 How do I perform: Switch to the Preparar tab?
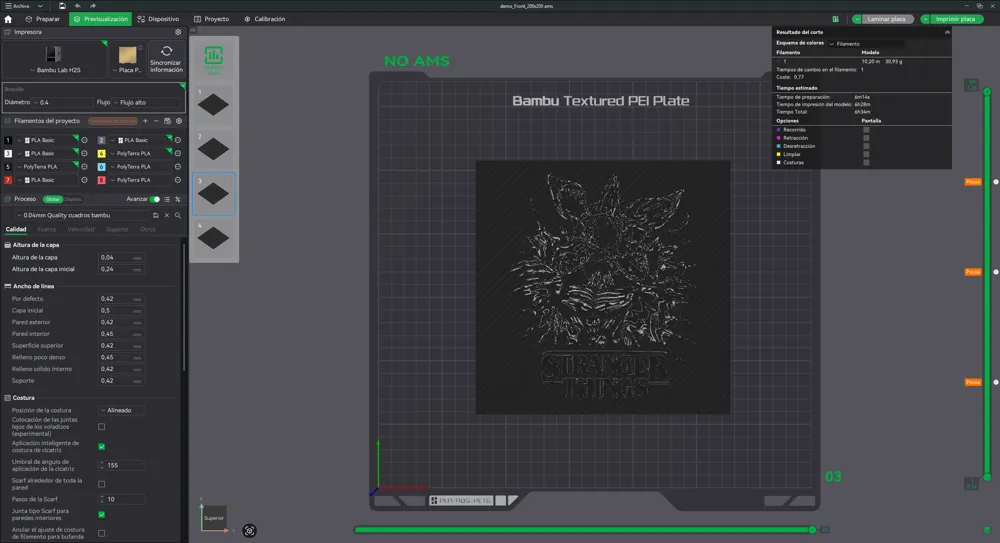pyautogui.click(x=42, y=19)
